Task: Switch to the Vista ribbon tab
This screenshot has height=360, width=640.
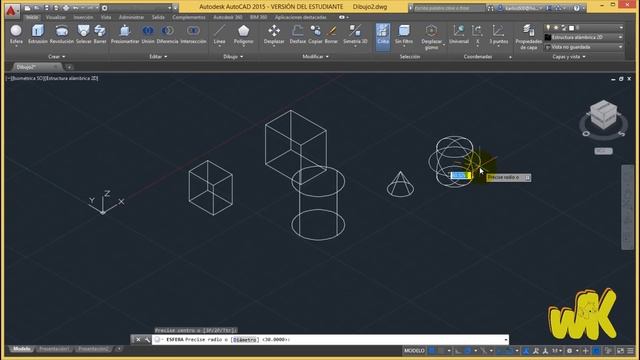Action: [106, 18]
